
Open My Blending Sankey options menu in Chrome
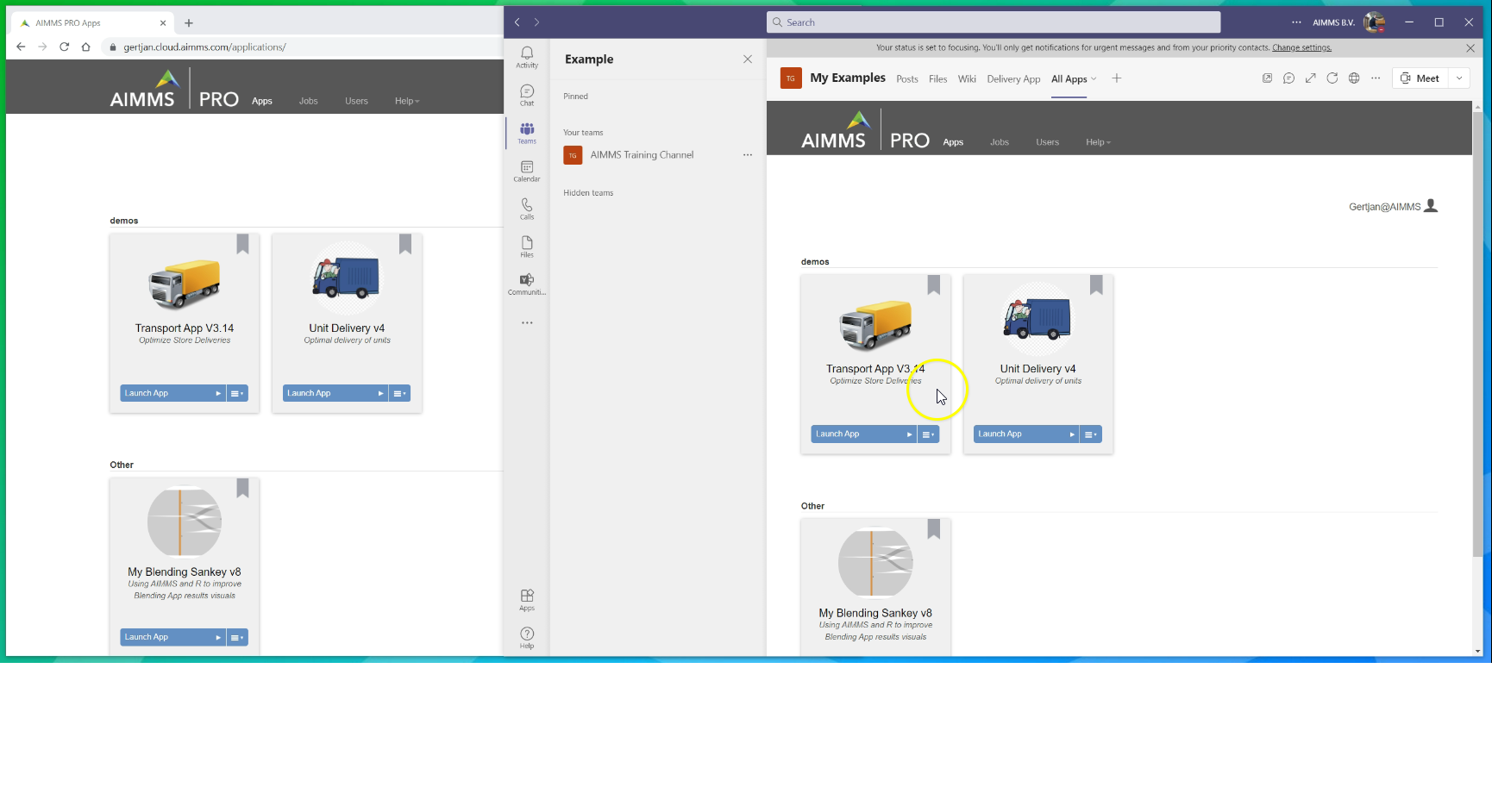click(237, 637)
